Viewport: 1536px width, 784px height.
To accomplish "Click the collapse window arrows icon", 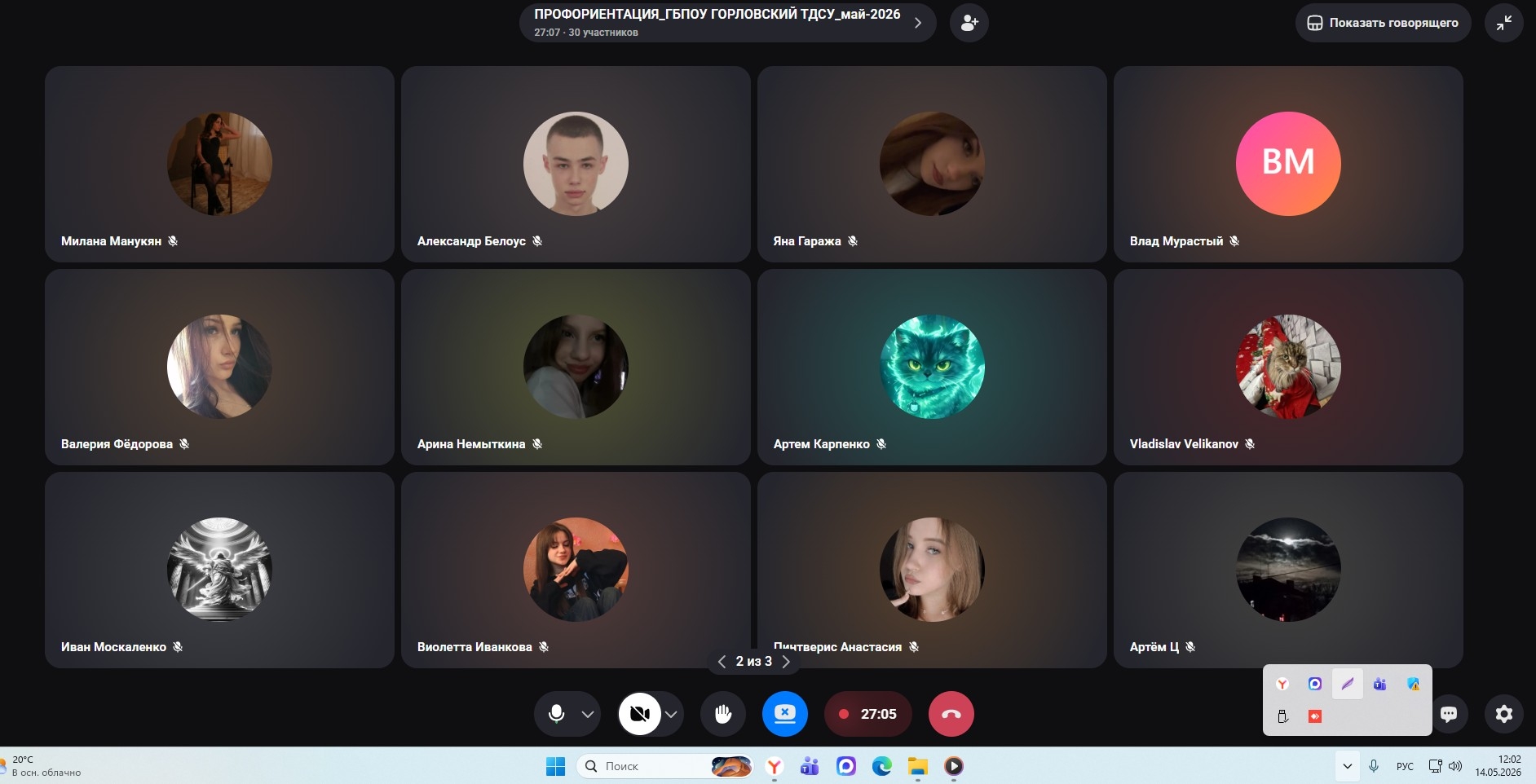I will 1503,23.
